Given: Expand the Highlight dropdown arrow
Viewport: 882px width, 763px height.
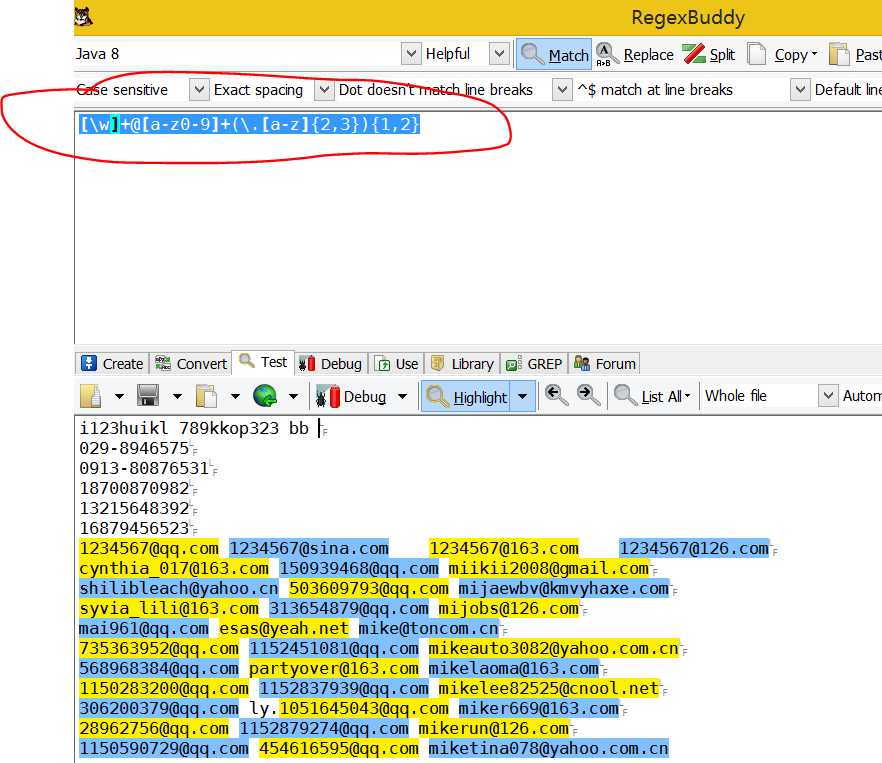Looking at the screenshot, I should click(523, 397).
